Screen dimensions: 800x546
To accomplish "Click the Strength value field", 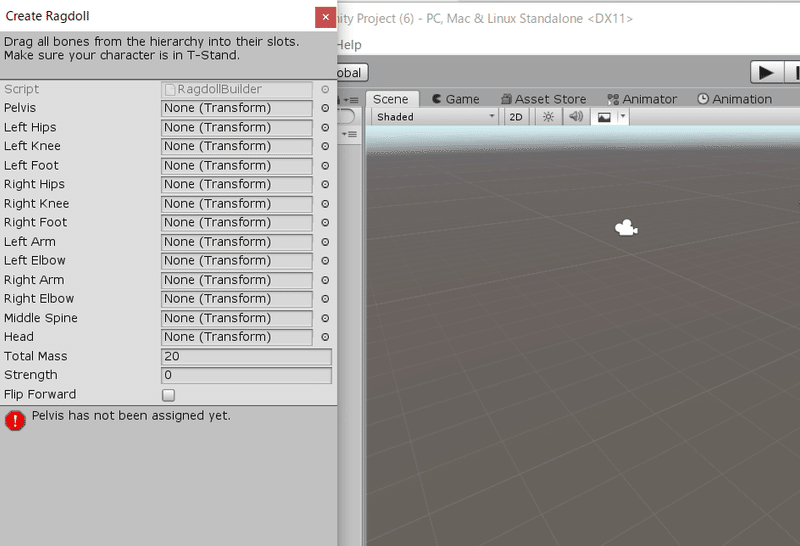I will point(246,375).
